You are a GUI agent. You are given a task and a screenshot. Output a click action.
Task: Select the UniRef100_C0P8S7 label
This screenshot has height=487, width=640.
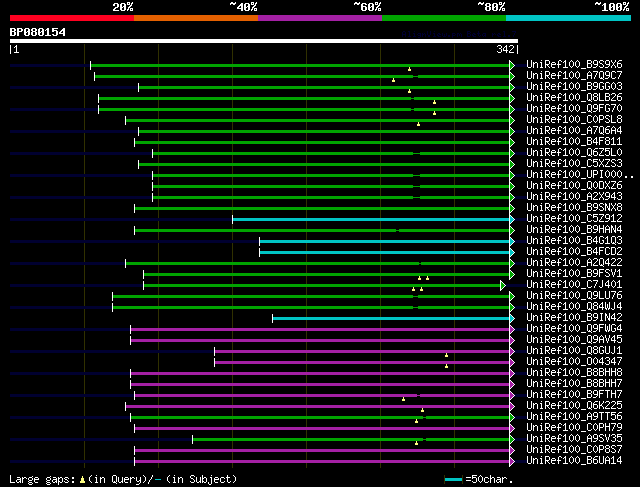coord(574,450)
